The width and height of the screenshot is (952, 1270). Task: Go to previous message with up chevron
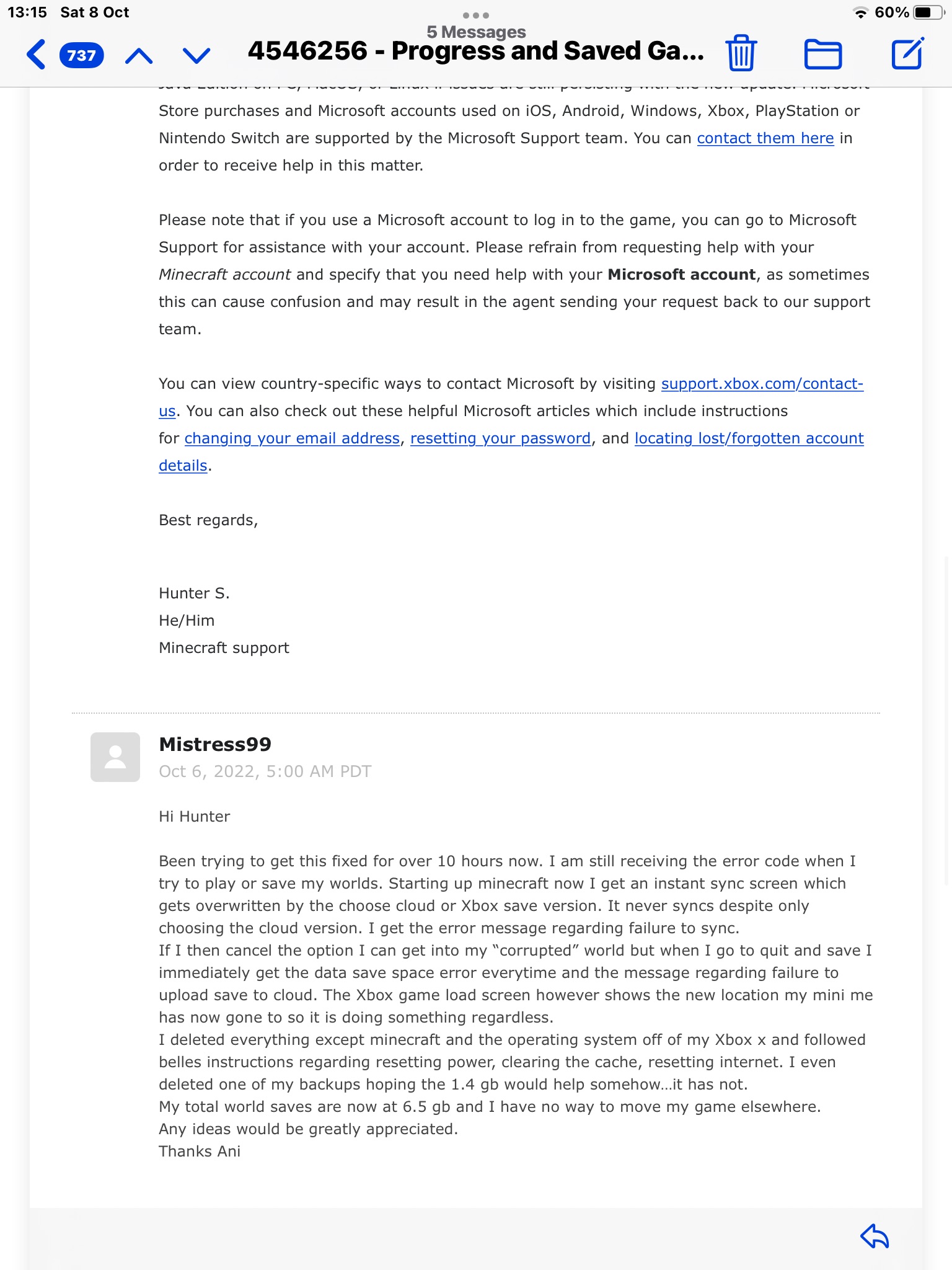pyautogui.click(x=139, y=56)
